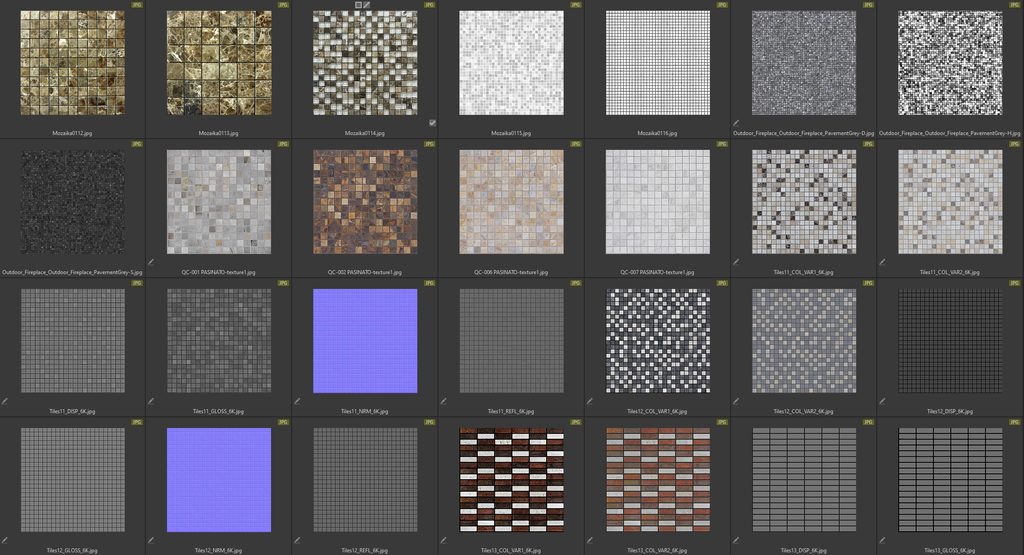
Task: Click the pencil icon on the Tiles11_NRM_6K.jpg tile
Action: click(x=297, y=401)
